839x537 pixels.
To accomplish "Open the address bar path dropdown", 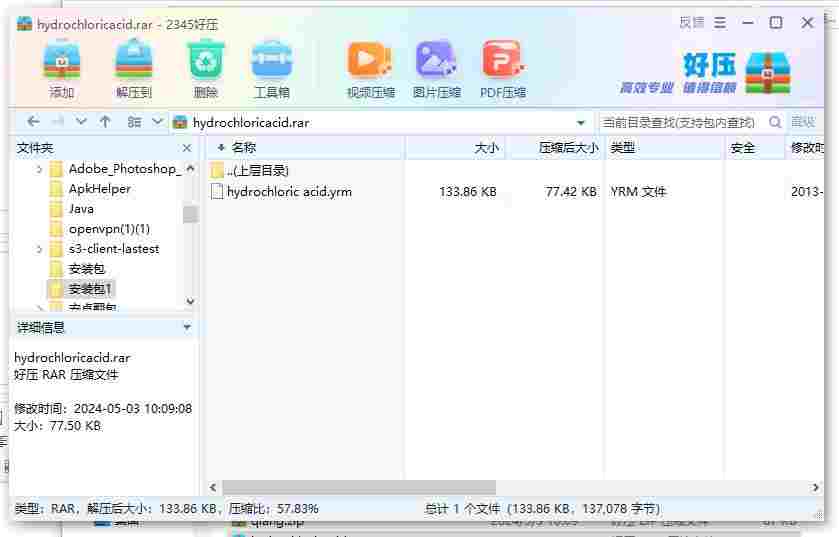I will [x=581, y=123].
